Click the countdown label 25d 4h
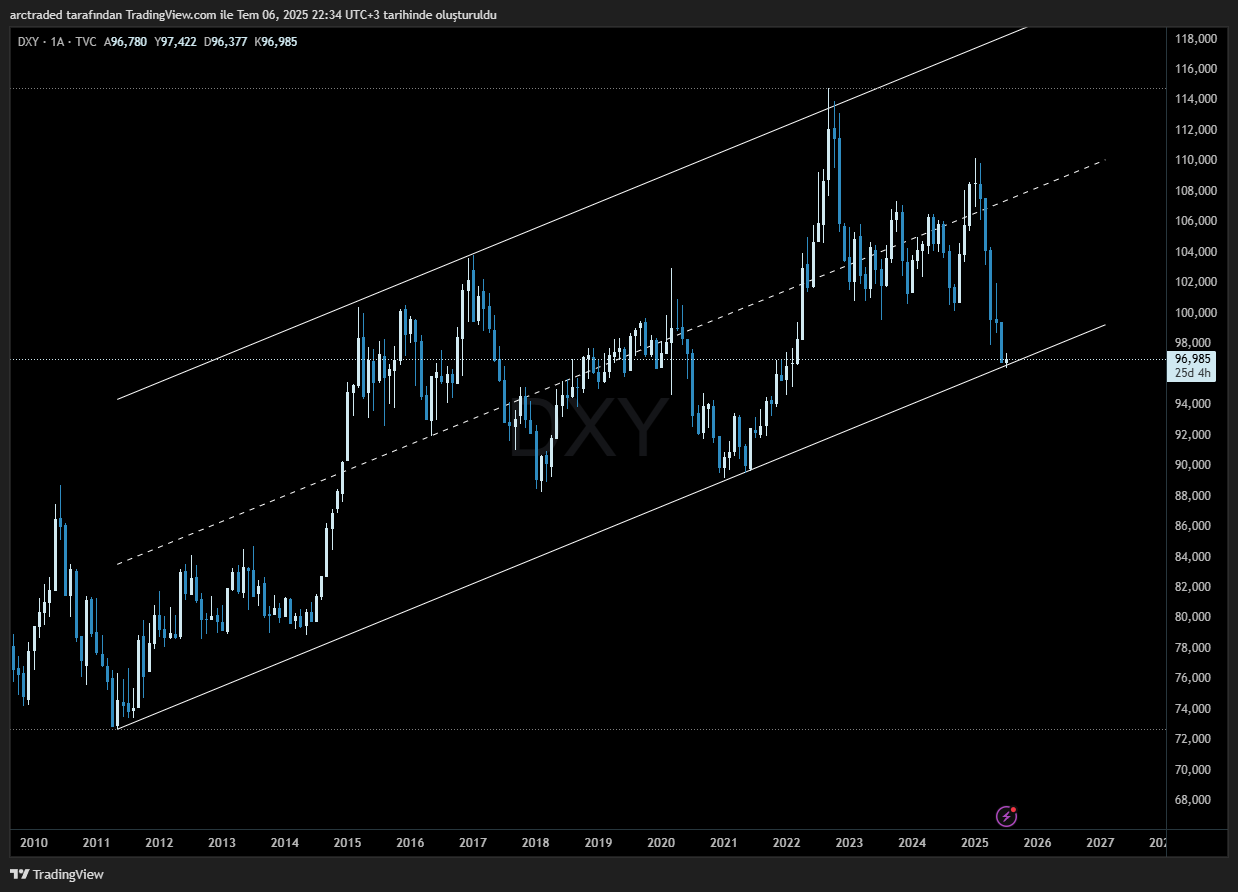This screenshot has height=892, width=1238. pos(1193,373)
